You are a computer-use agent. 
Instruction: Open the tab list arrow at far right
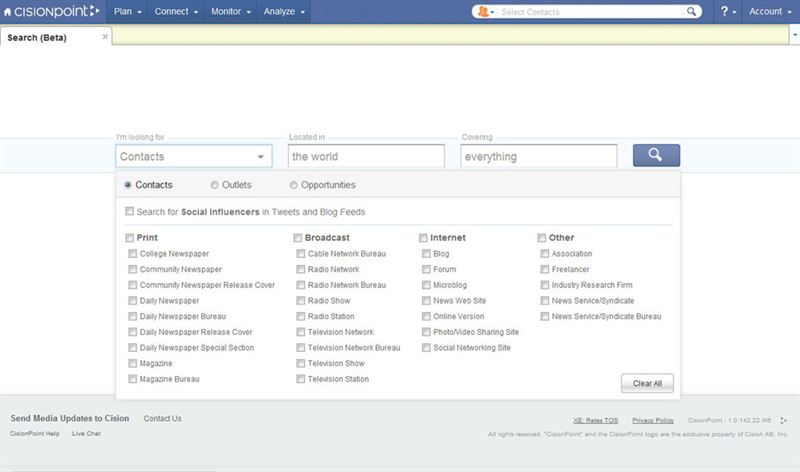(x=791, y=36)
